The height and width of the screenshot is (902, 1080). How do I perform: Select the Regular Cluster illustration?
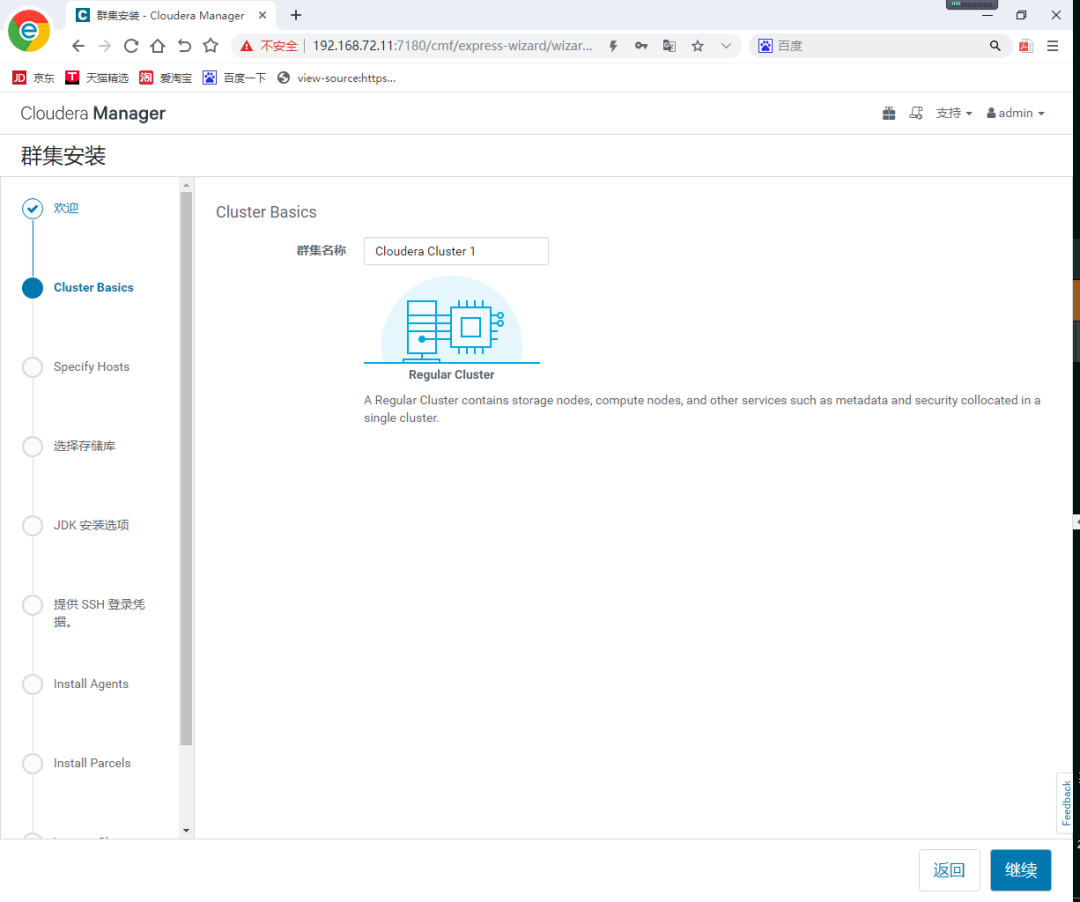pyautogui.click(x=452, y=319)
